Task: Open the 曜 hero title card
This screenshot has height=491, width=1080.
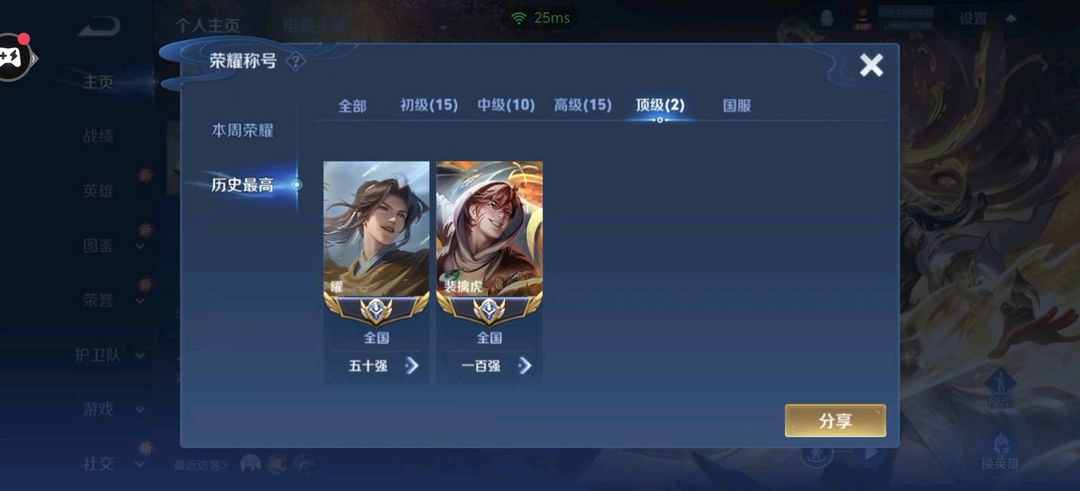Action: [376, 271]
